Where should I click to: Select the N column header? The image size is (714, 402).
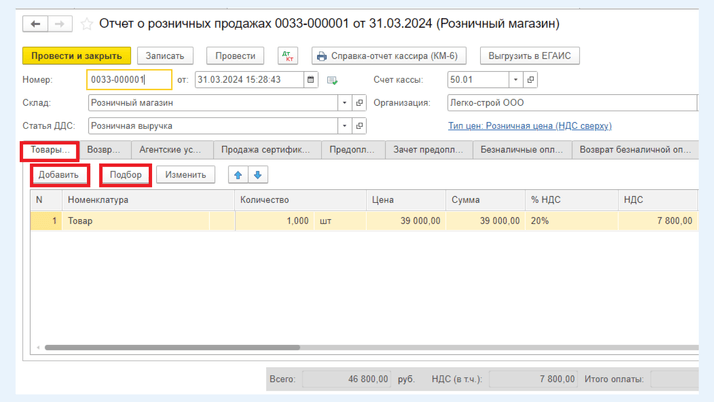pos(46,200)
